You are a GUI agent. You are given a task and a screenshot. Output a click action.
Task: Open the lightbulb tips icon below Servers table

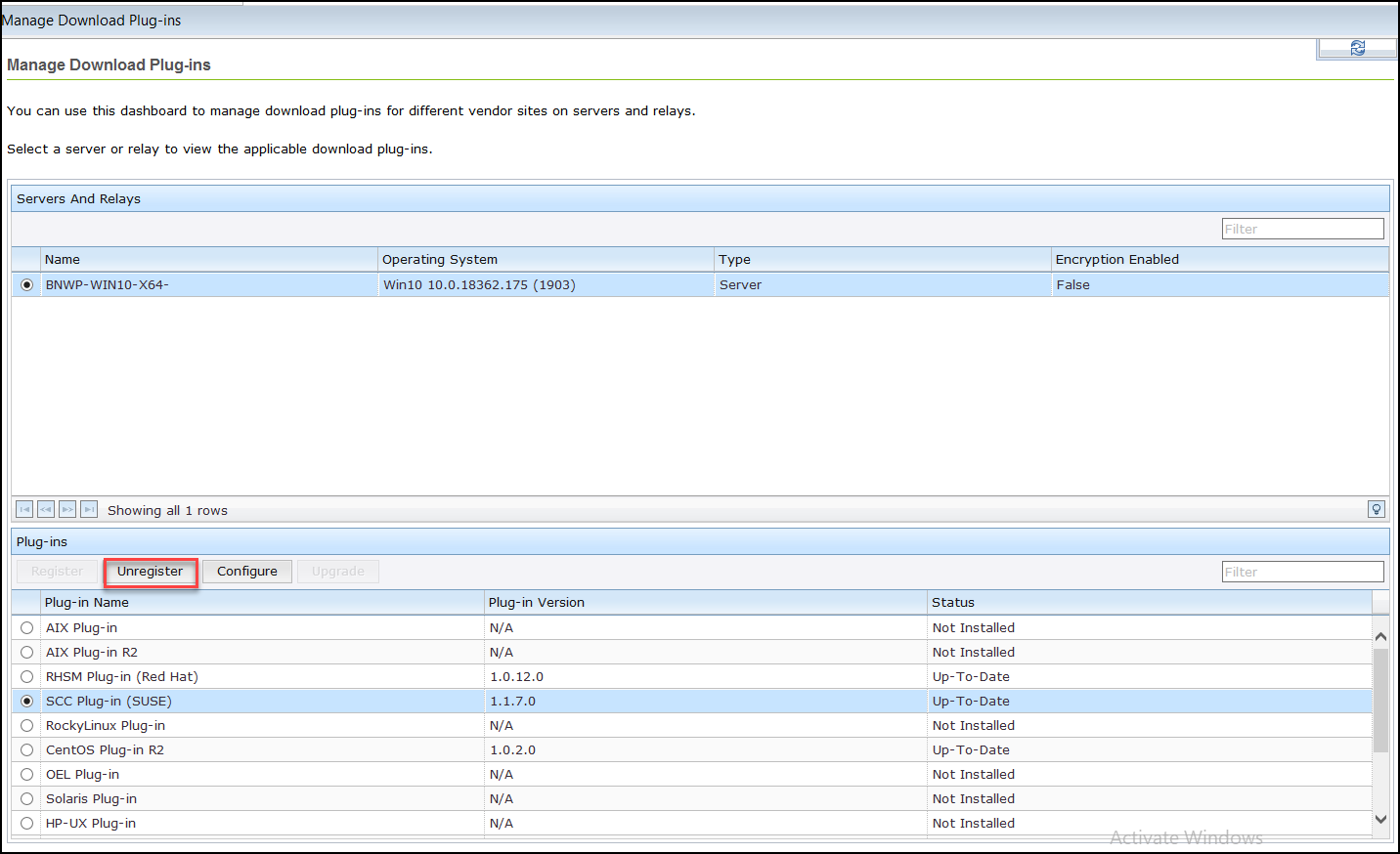(x=1376, y=509)
